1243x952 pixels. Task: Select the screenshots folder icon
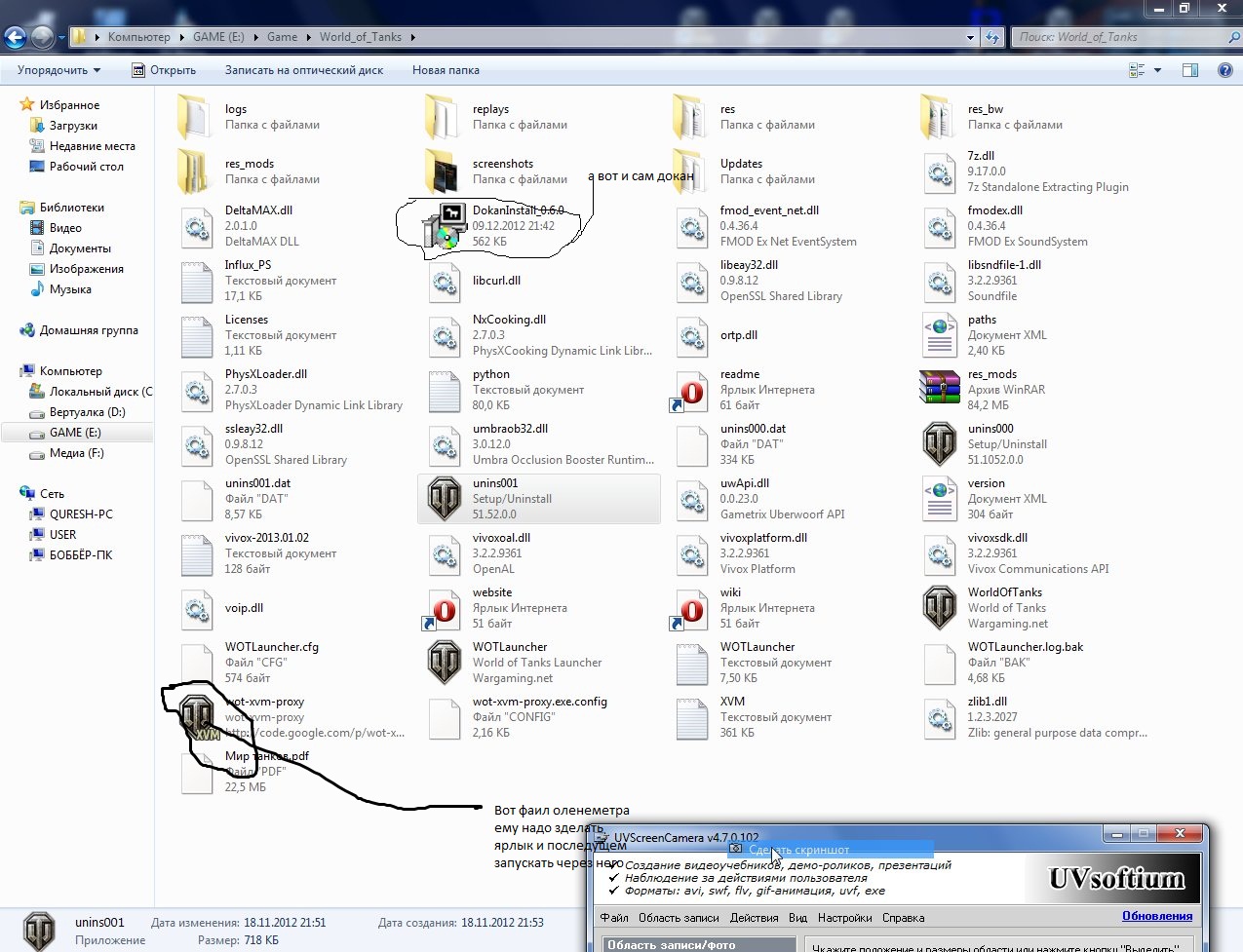coord(445,171)
